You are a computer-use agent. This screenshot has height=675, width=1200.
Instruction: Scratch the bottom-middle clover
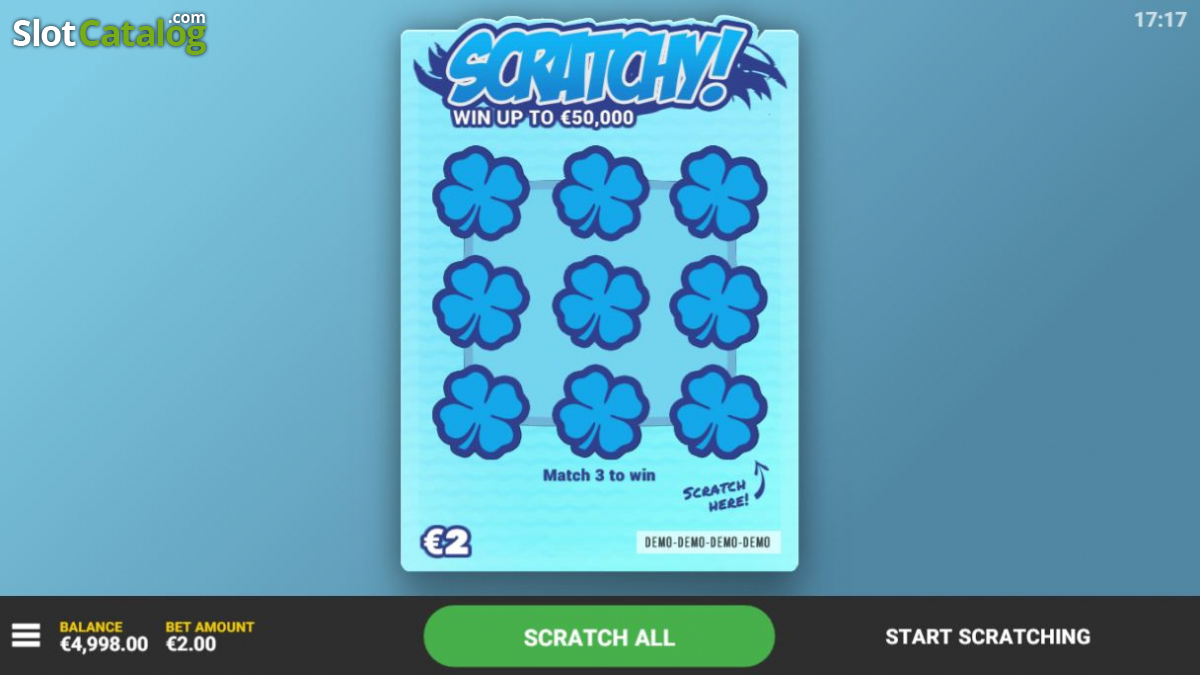point(601,412)
